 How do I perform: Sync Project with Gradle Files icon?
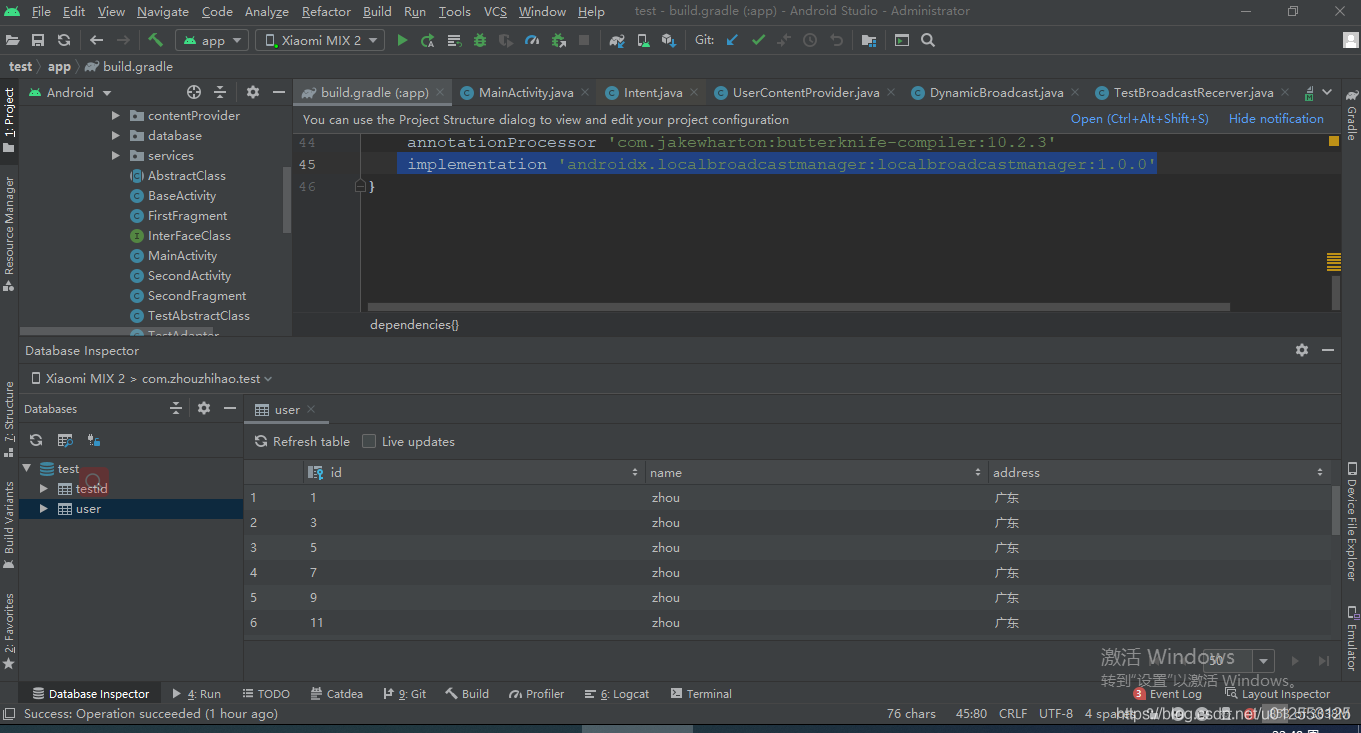click(x=617, y=40)
